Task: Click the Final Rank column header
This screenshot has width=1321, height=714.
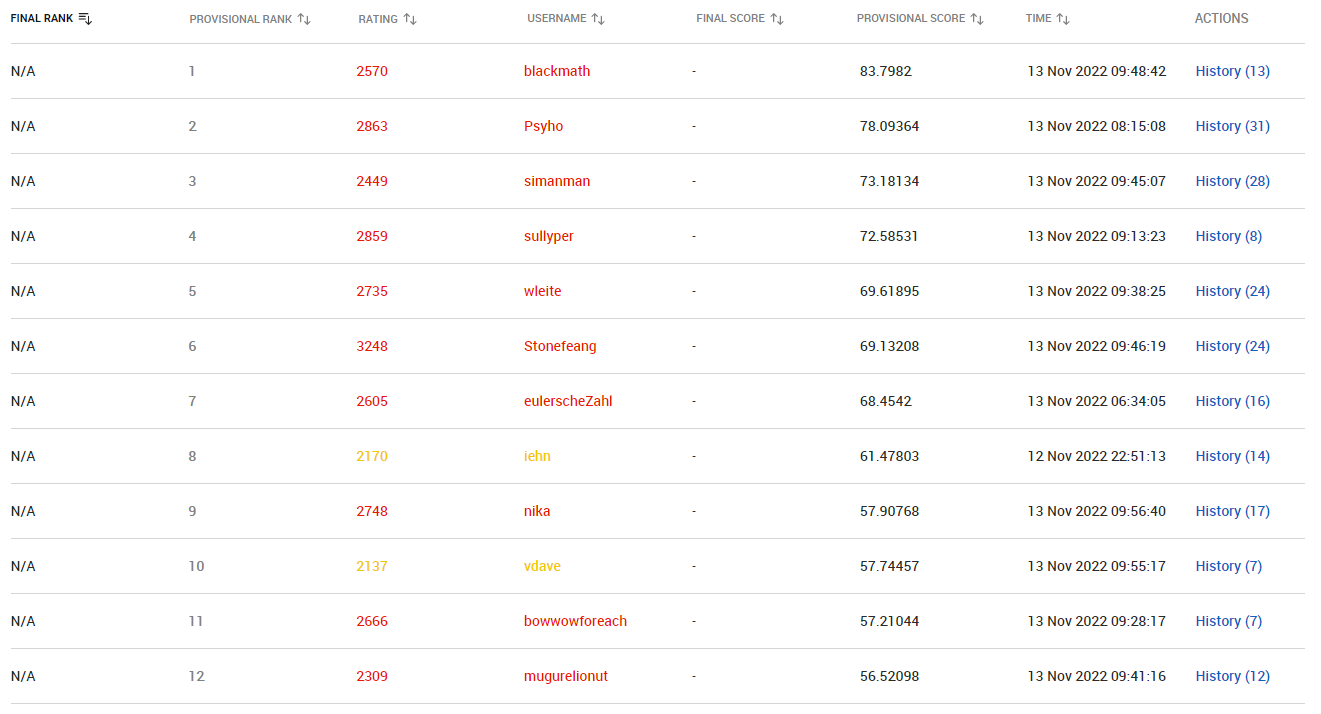Action: tap(42, 19)
